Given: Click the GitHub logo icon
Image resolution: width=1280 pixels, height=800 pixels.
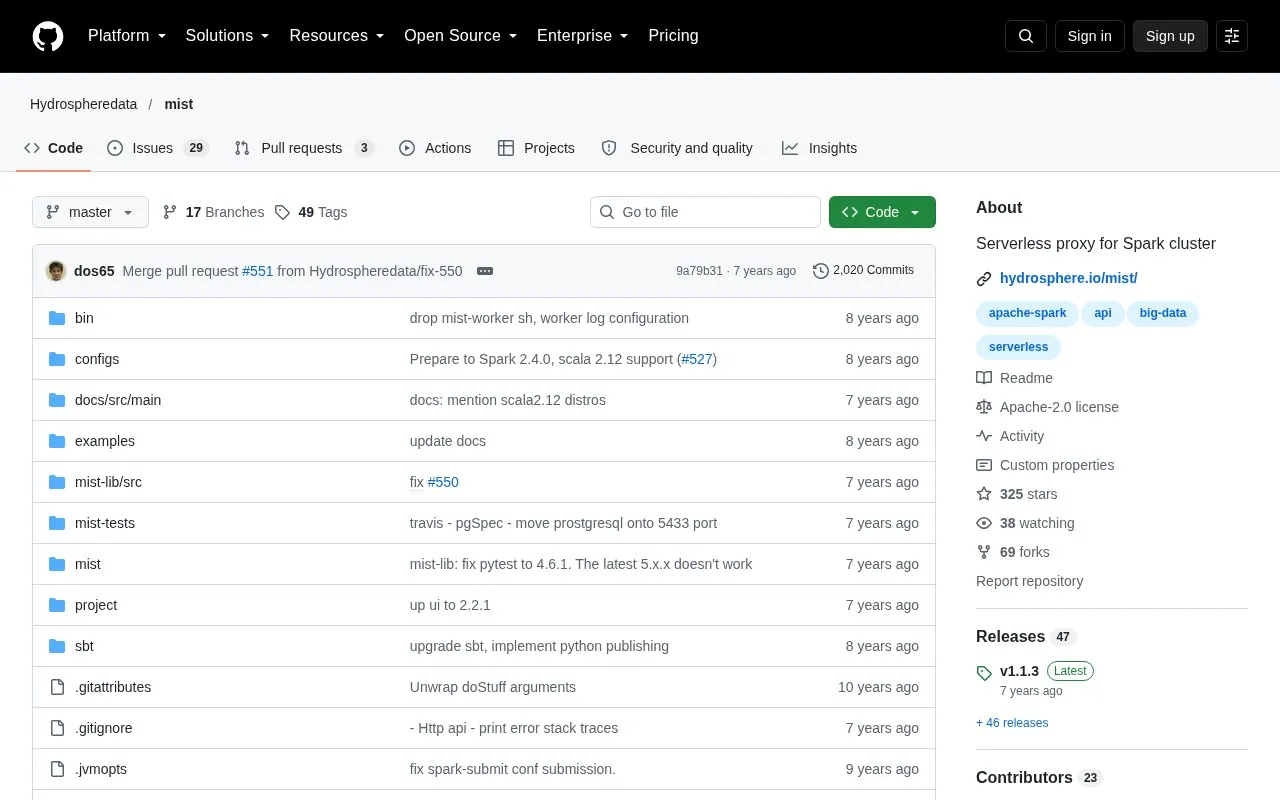Looking at the screenshot, I should pos(48,36).
